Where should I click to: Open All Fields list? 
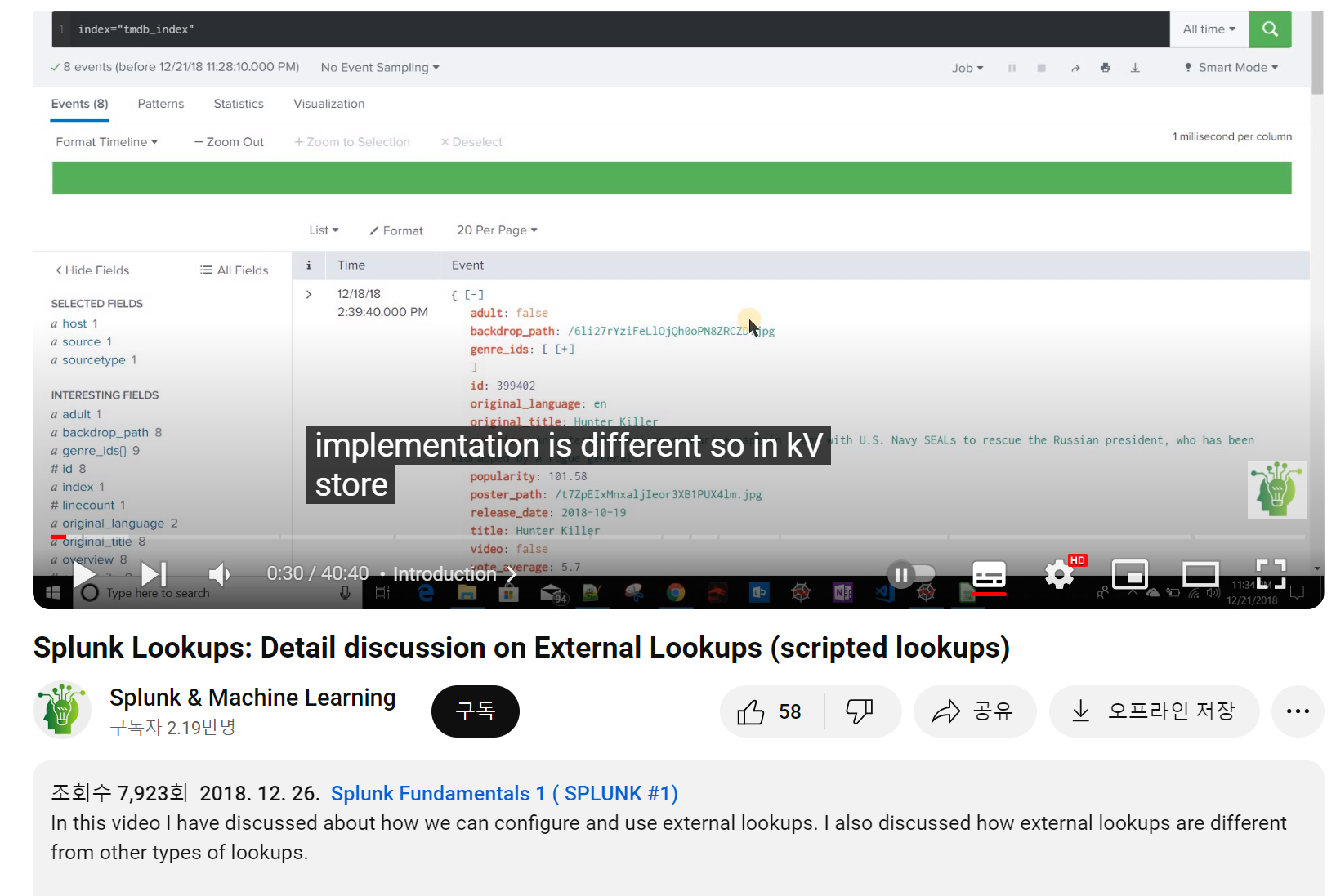(x=235, y=270)
